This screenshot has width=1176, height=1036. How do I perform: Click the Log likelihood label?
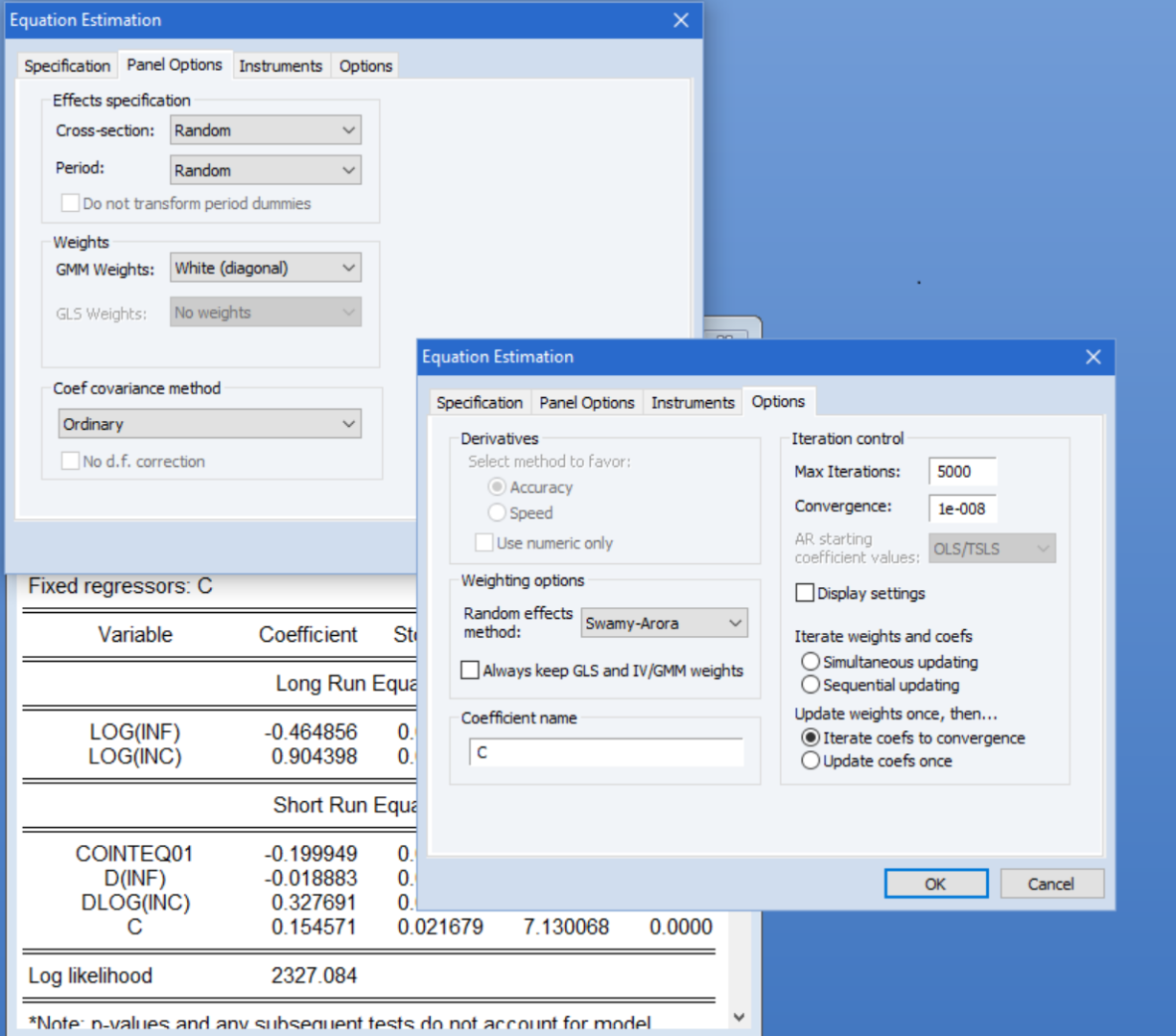click(90, 976)
